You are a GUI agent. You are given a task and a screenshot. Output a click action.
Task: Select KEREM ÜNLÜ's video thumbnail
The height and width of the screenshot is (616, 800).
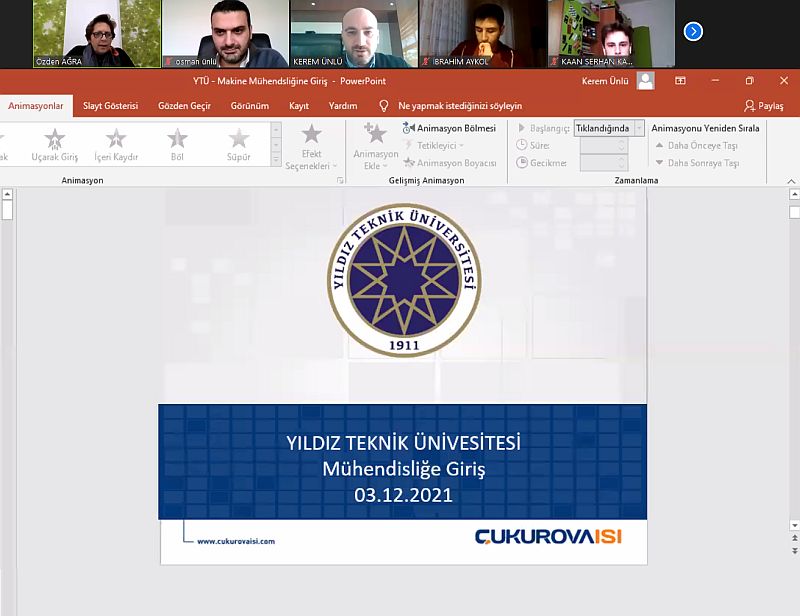click(x=354, y=34)
